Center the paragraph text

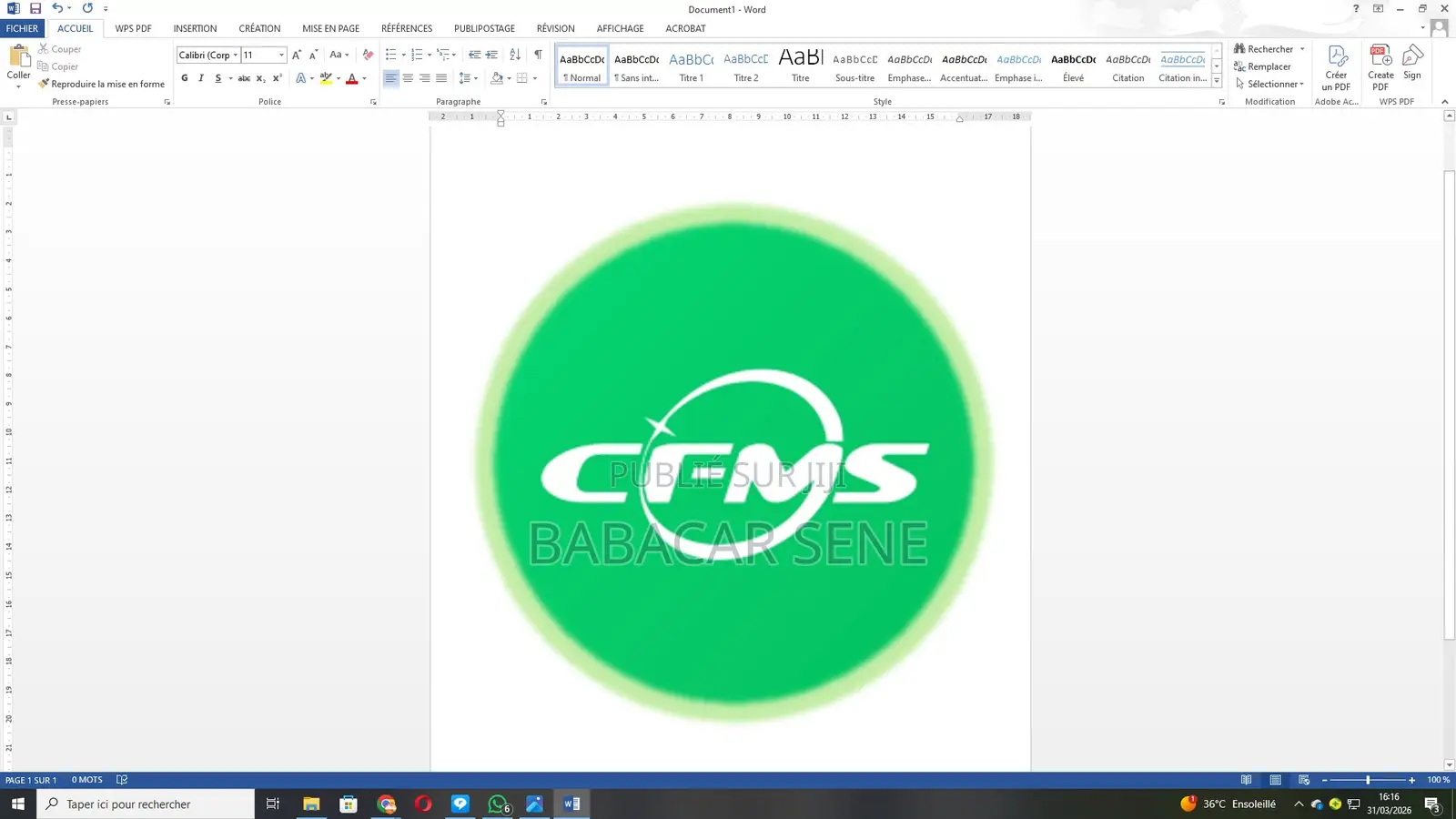click(x=408, y=78)
